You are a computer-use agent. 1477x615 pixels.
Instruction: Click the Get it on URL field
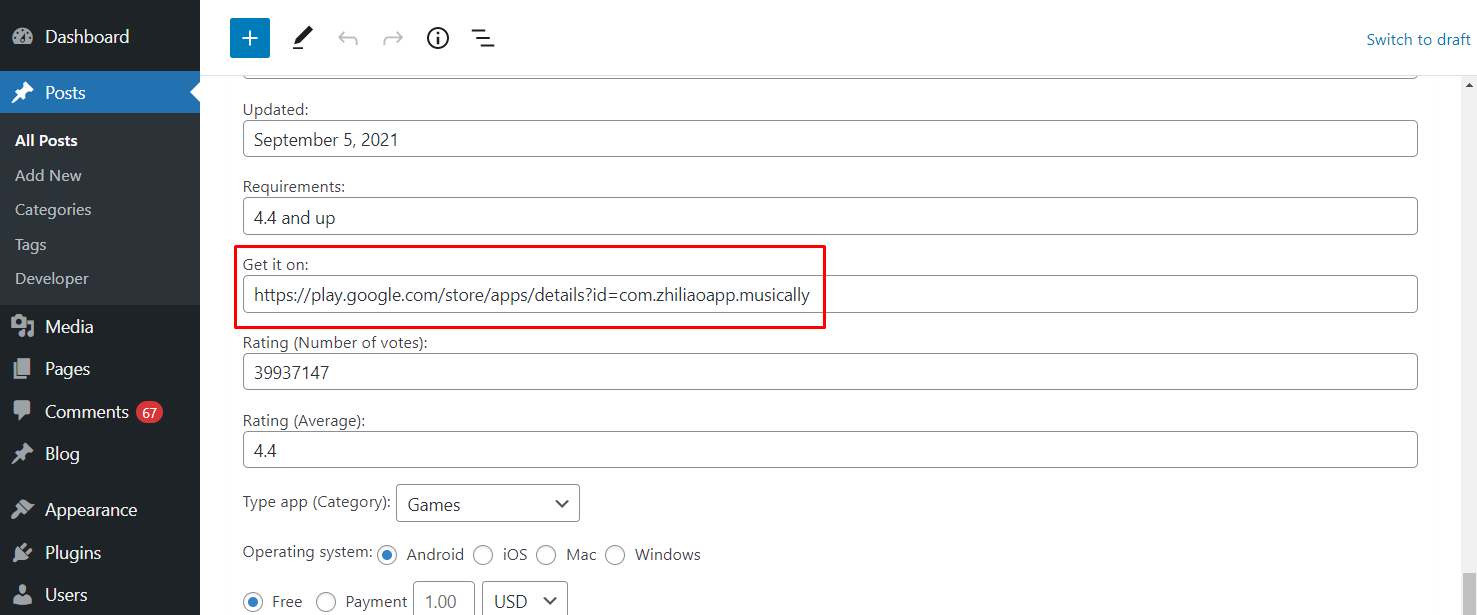point(830,294)
